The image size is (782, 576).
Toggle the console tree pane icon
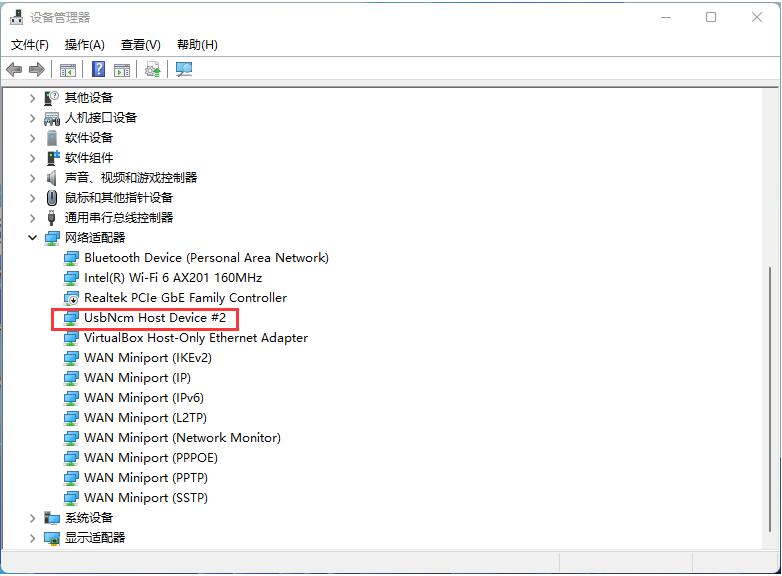[67, 70]
